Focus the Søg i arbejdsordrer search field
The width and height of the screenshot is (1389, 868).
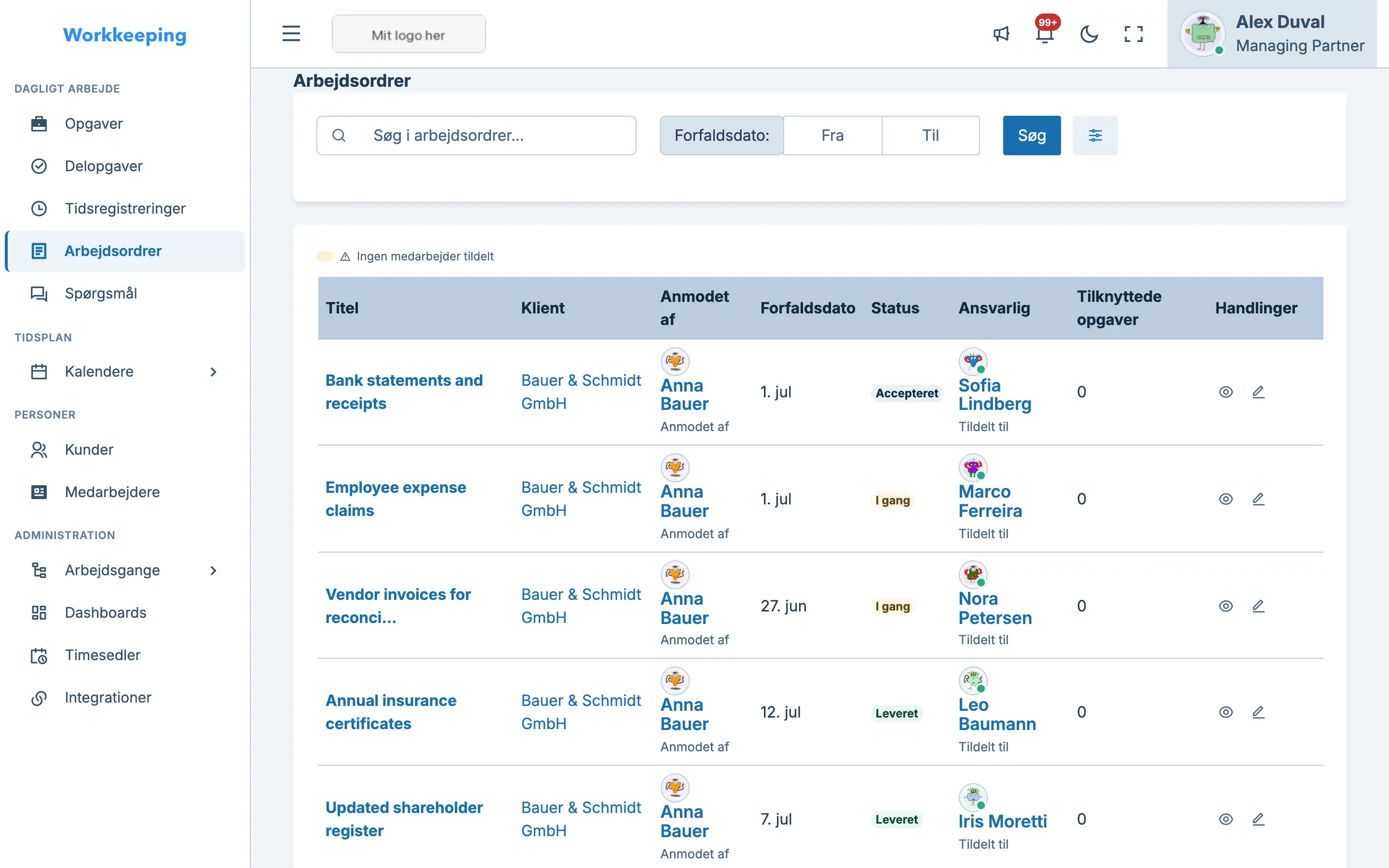pos(476,136)
